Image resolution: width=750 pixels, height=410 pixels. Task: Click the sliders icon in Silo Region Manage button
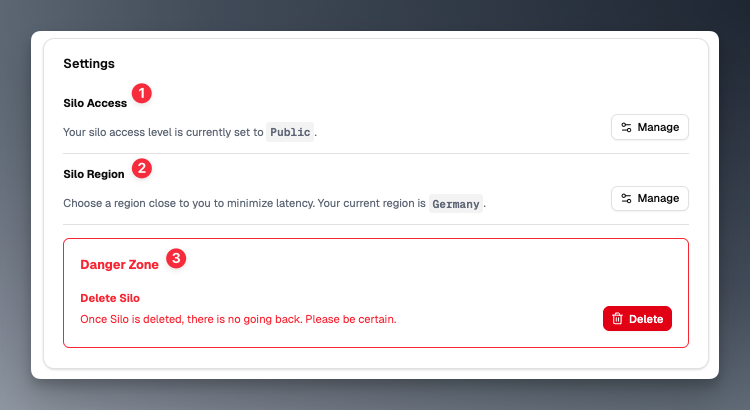626,198
